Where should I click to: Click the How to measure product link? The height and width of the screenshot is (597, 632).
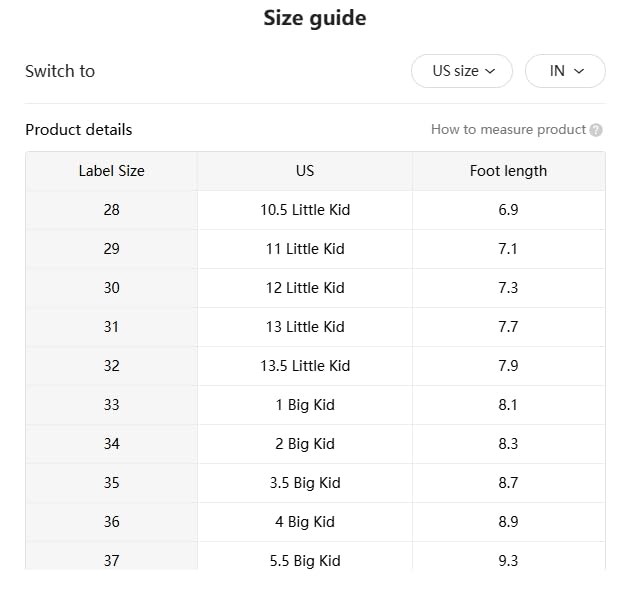pos(508,130)
